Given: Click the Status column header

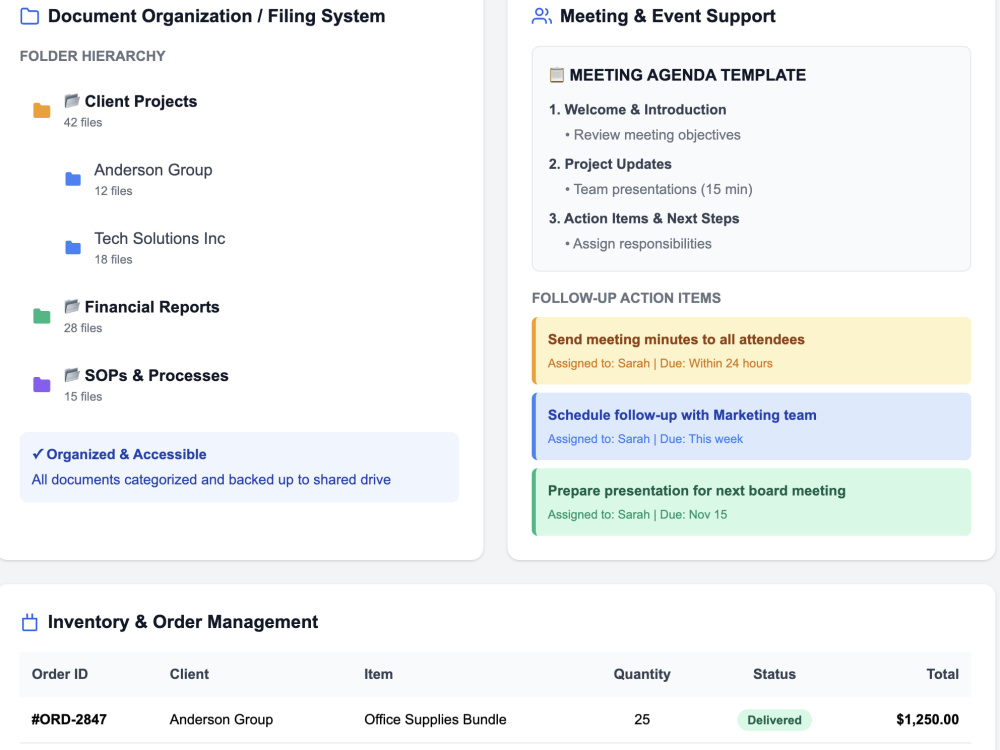Looking at the screenshot, I should [x=774, y=674].
